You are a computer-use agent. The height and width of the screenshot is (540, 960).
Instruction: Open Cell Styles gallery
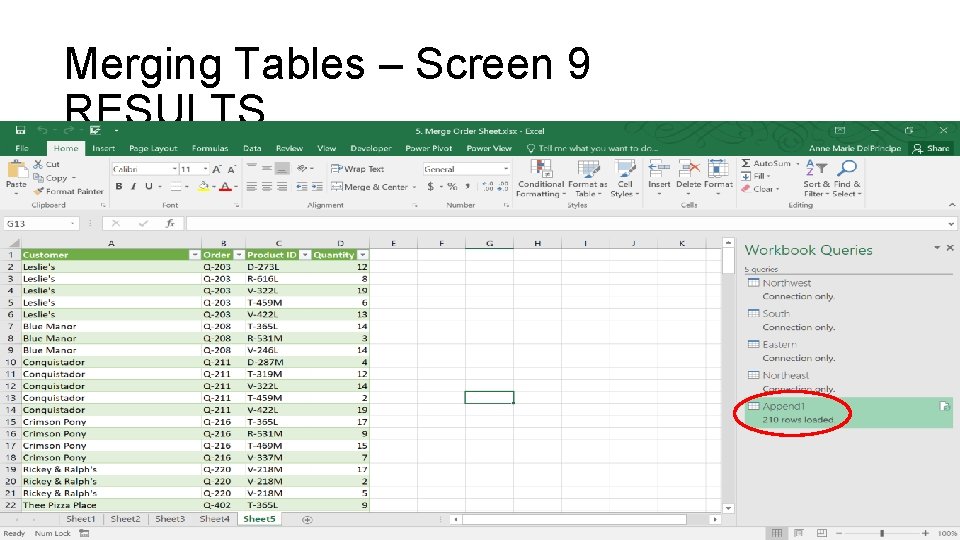[624, 178]
